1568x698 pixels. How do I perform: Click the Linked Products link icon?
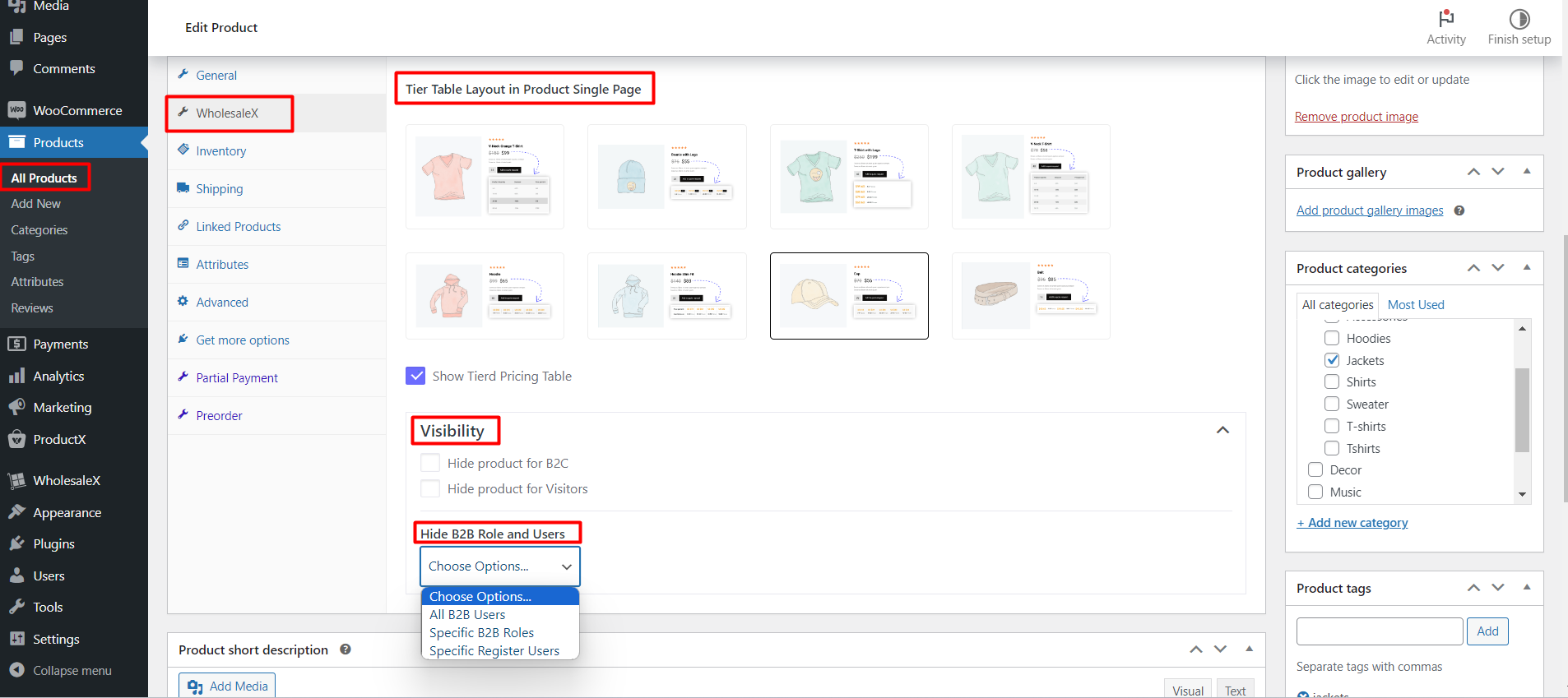[183, 226]
